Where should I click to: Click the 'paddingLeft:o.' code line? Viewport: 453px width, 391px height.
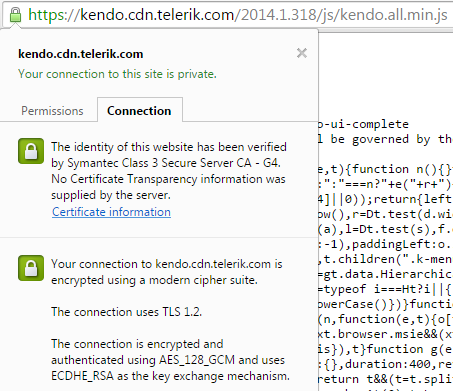(385, 244)
